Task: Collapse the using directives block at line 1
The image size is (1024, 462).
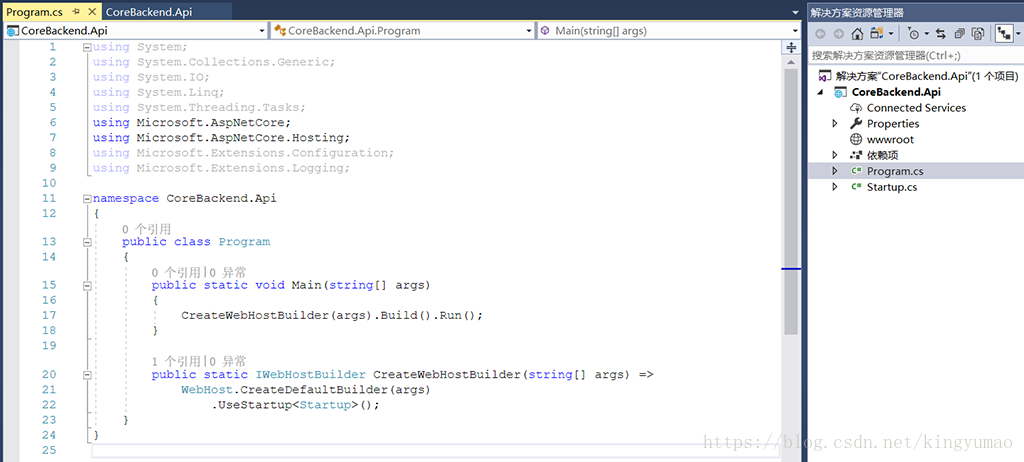Action: (87, 47)
